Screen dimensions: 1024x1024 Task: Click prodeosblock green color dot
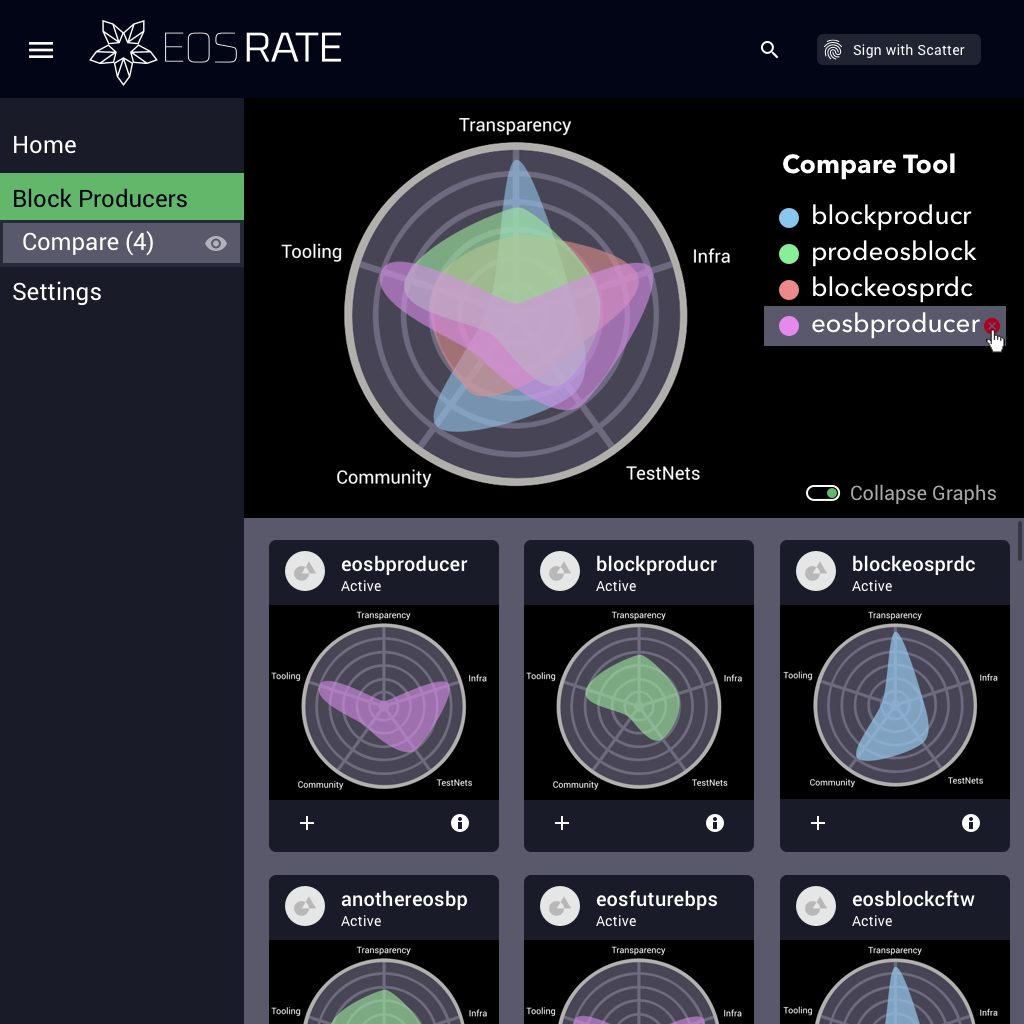tap(789, 253)
